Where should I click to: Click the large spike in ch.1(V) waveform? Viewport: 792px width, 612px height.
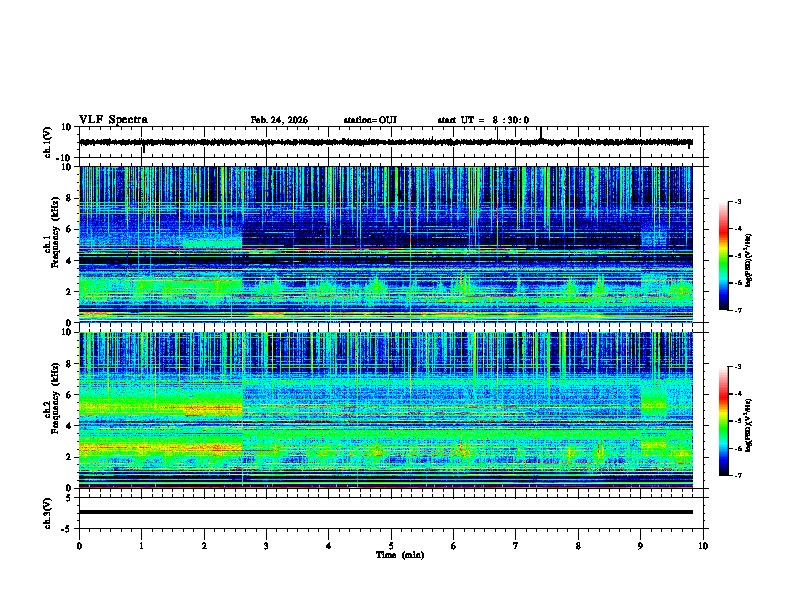[541, 133]
